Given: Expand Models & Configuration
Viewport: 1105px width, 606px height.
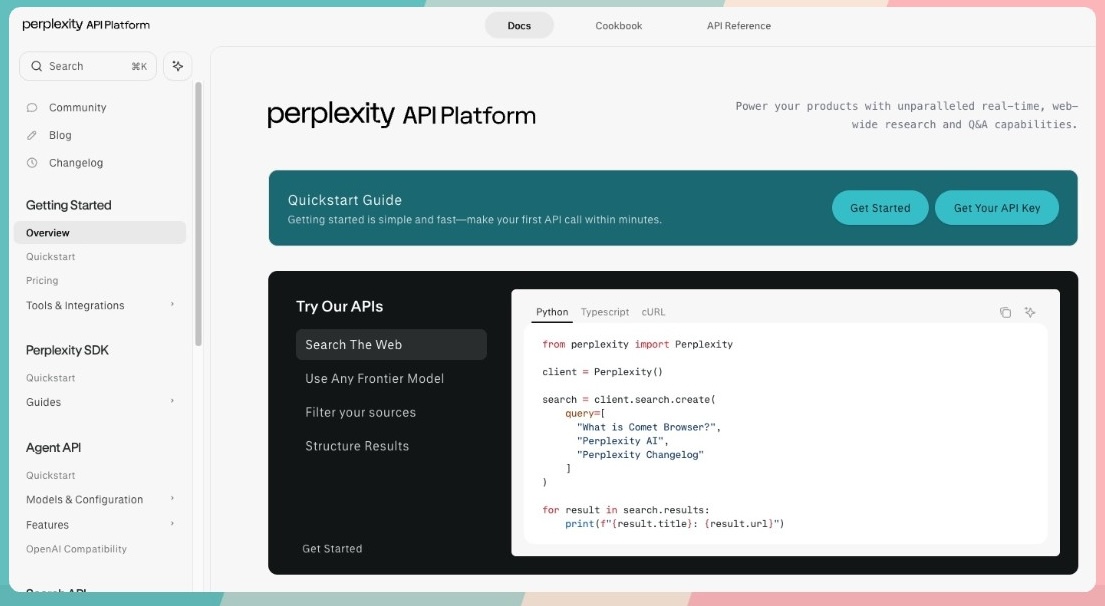Looking at the screenshot, I should pyautogui.click(x=170, y=499).
